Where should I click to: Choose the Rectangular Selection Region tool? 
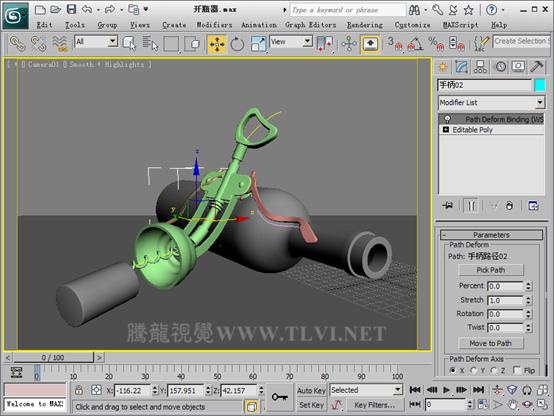(171, 44)
